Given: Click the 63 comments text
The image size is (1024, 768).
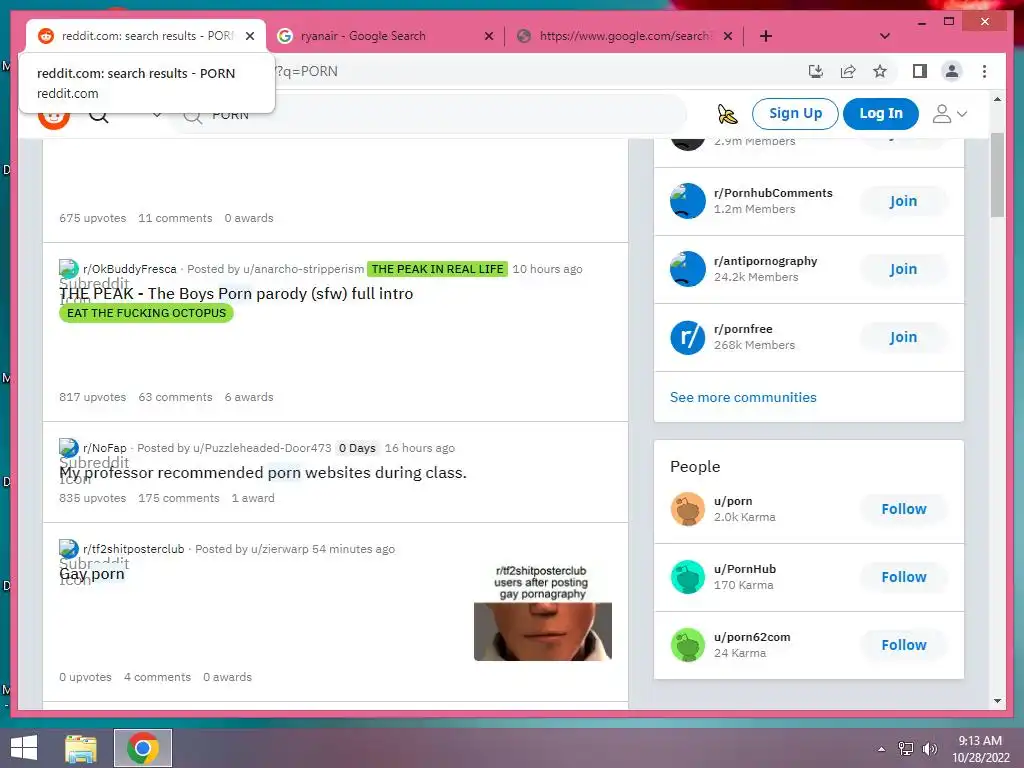Looking at the screenshot, I should pyautogui.click(x=175, y=397).
